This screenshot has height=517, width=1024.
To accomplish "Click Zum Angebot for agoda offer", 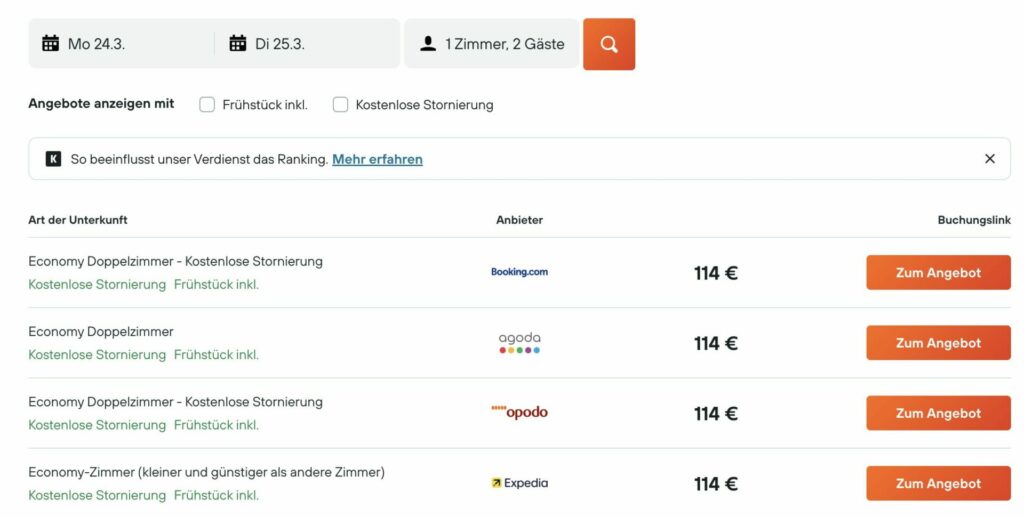I will click(938, 343).
